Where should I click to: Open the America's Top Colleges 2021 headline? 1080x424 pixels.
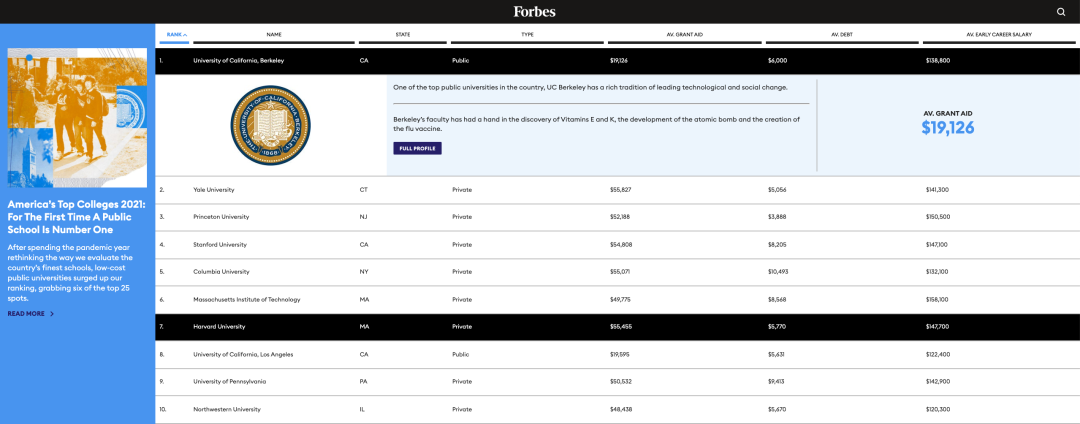pyautogui.click(x=77, y=217)
